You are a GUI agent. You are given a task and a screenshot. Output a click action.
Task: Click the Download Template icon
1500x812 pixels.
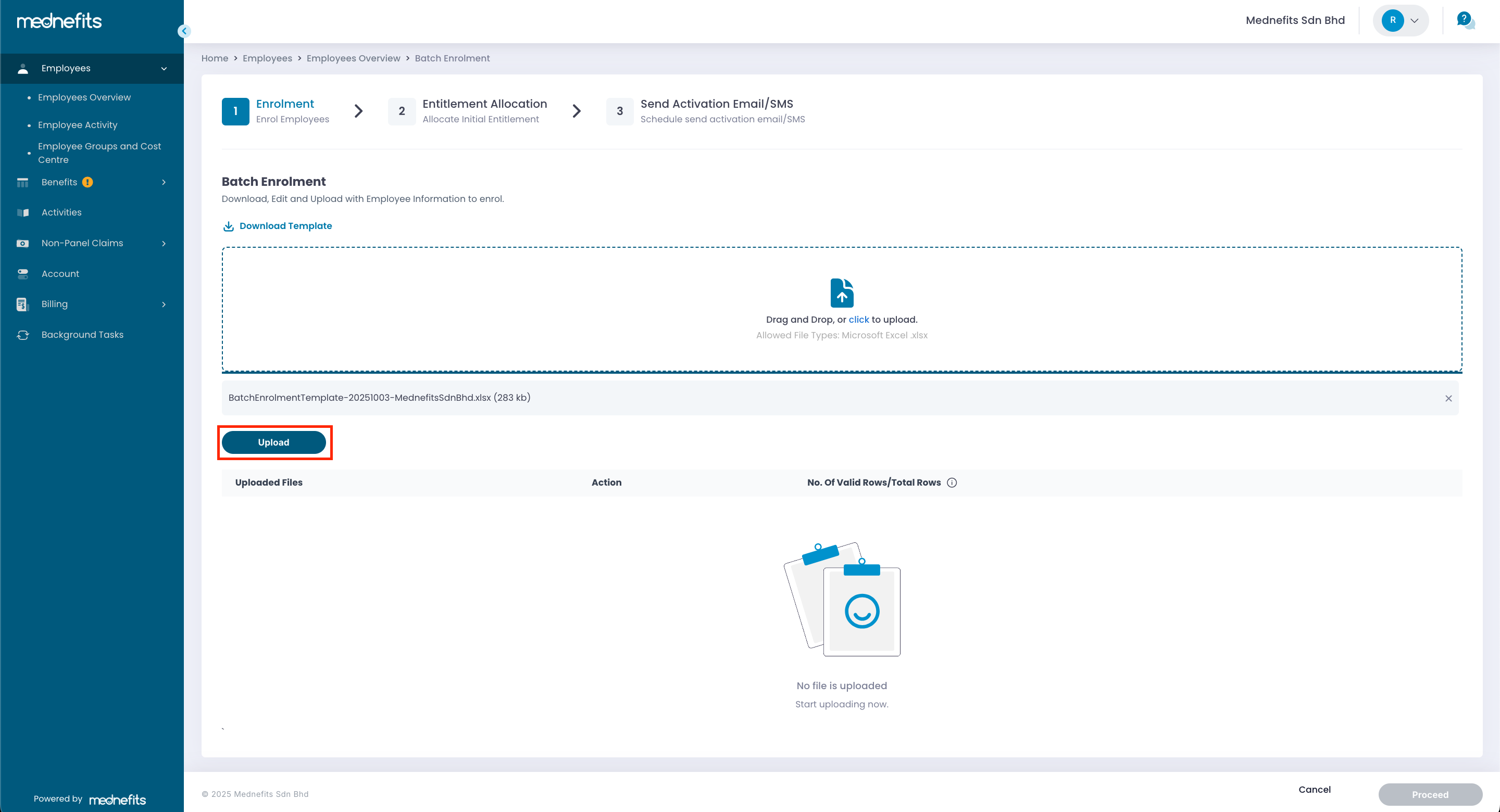coord(228,226)
